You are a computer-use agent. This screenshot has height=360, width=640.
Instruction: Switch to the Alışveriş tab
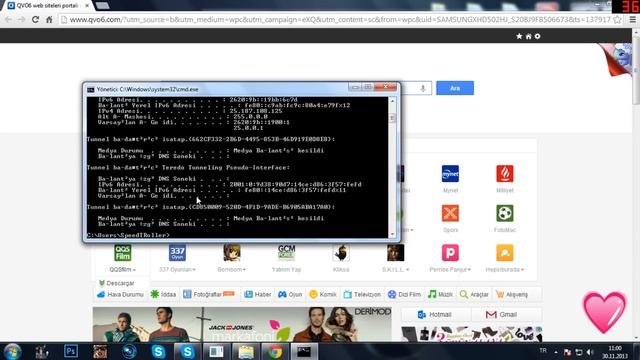point(512,295)
